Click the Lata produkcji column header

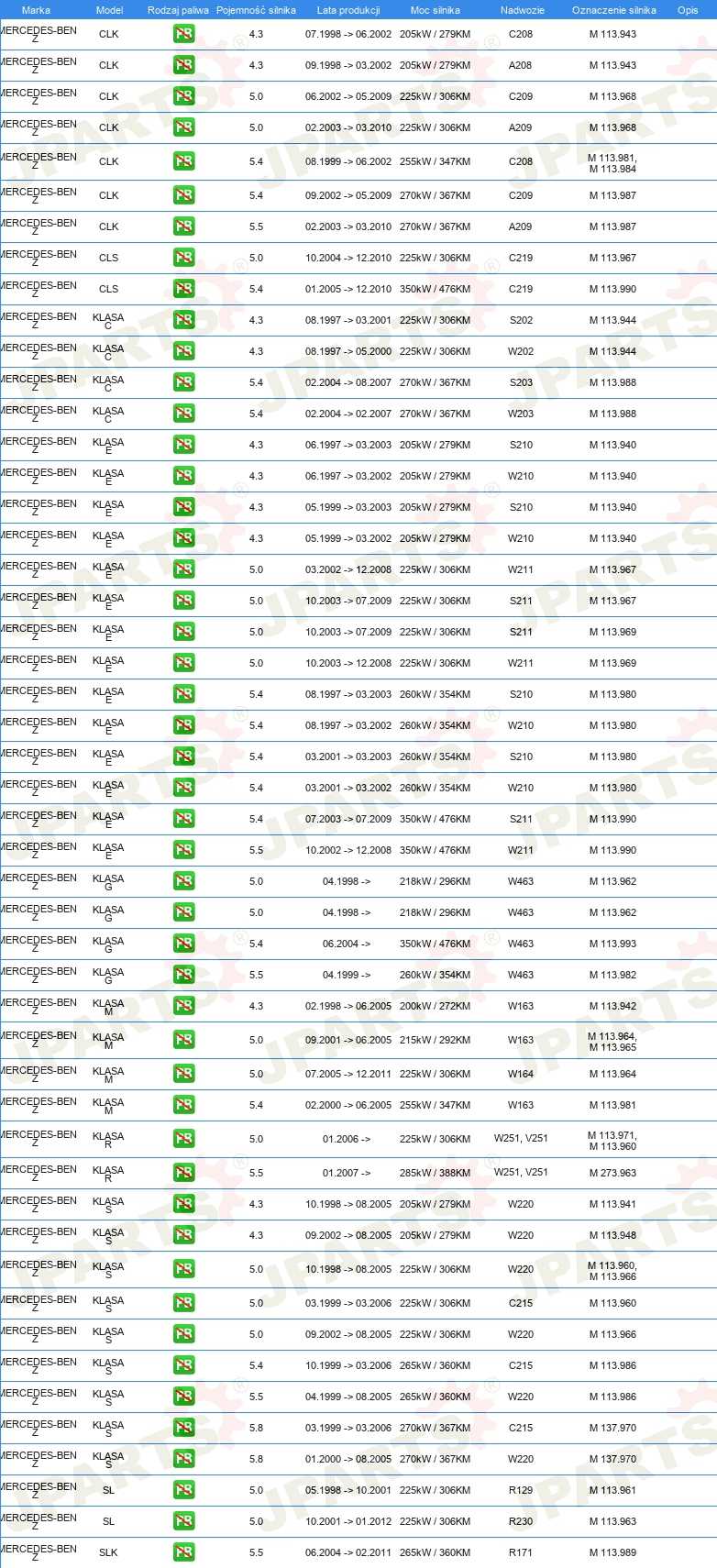[348, 10]
